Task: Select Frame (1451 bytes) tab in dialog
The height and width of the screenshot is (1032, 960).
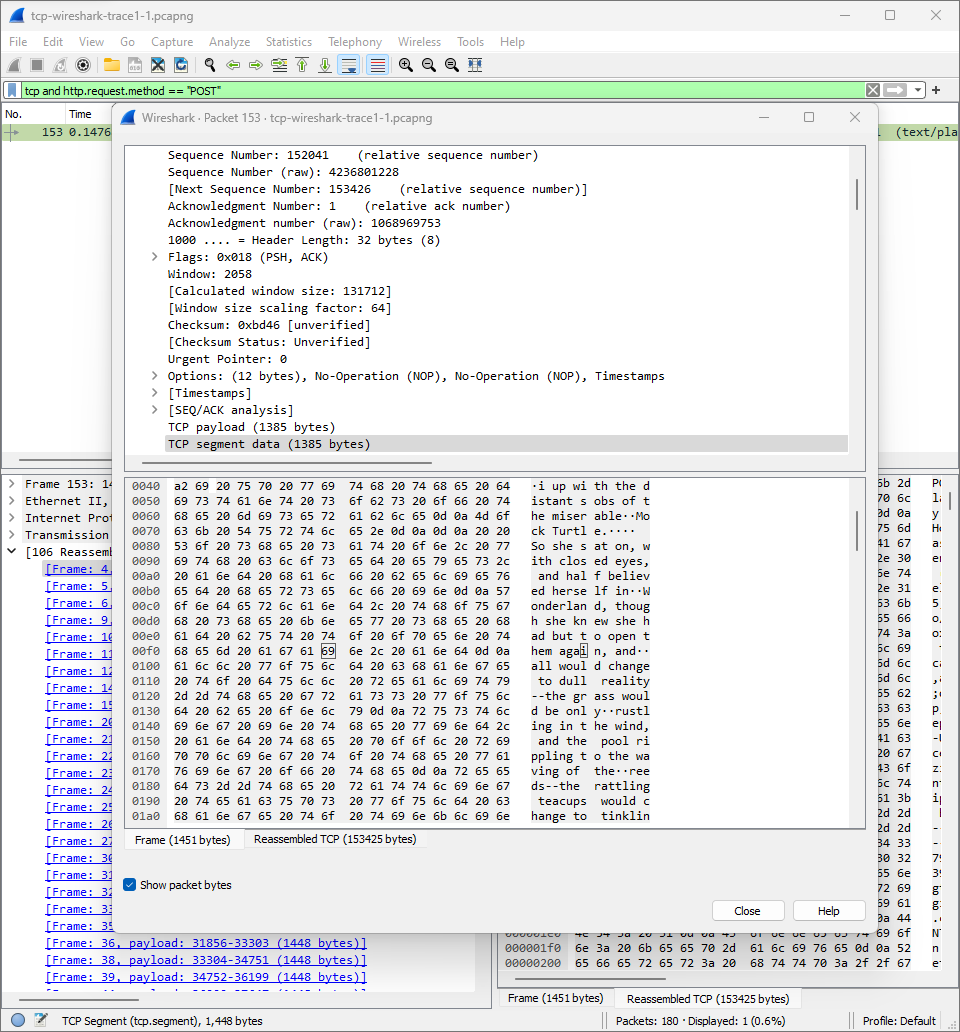Action: coord(183,840)
